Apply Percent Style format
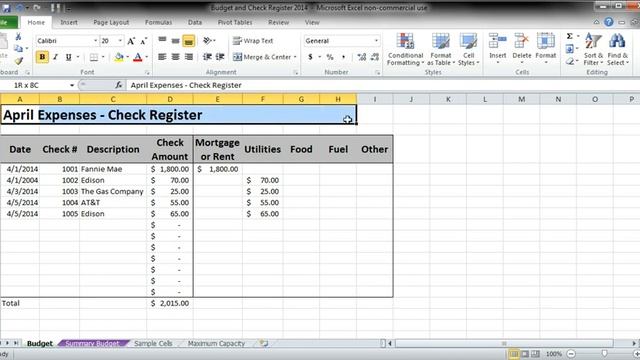Viewport: 640px width, 360px height. coord(330,57)
